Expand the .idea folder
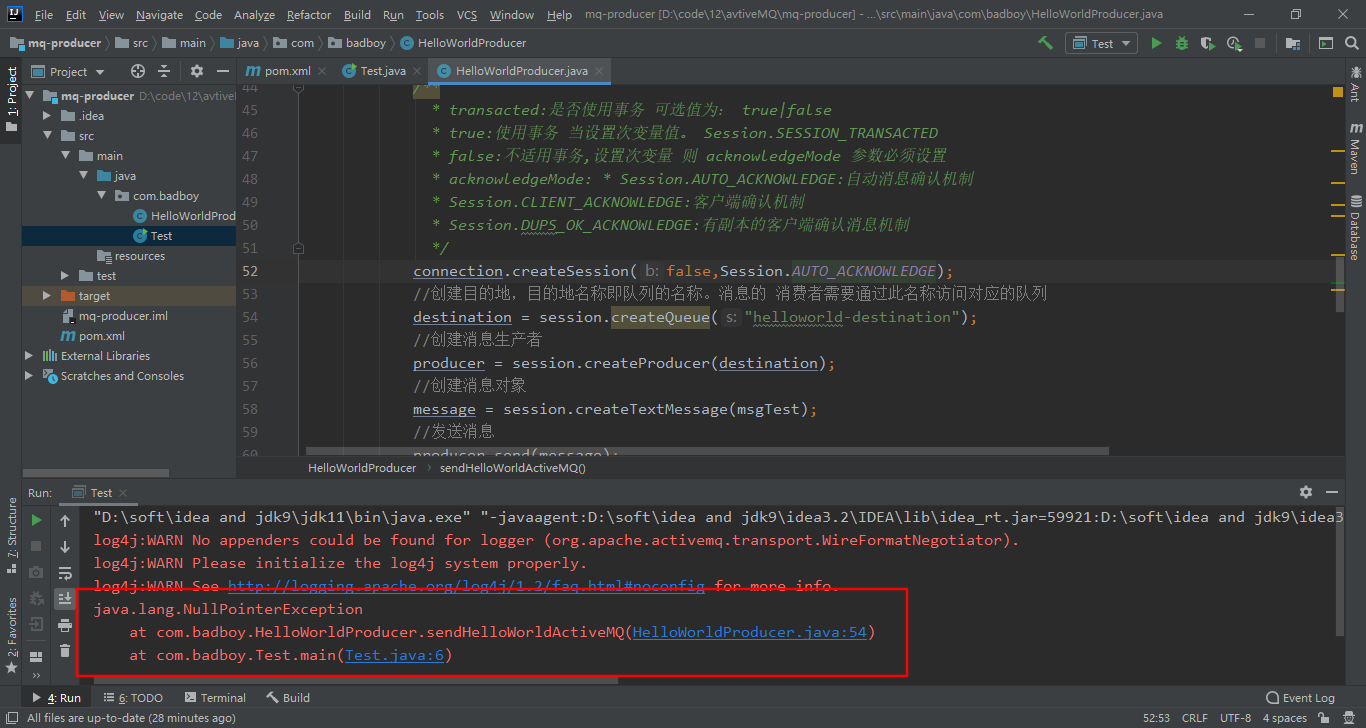Screen dimensions: 1366x728 pos(47,116)
